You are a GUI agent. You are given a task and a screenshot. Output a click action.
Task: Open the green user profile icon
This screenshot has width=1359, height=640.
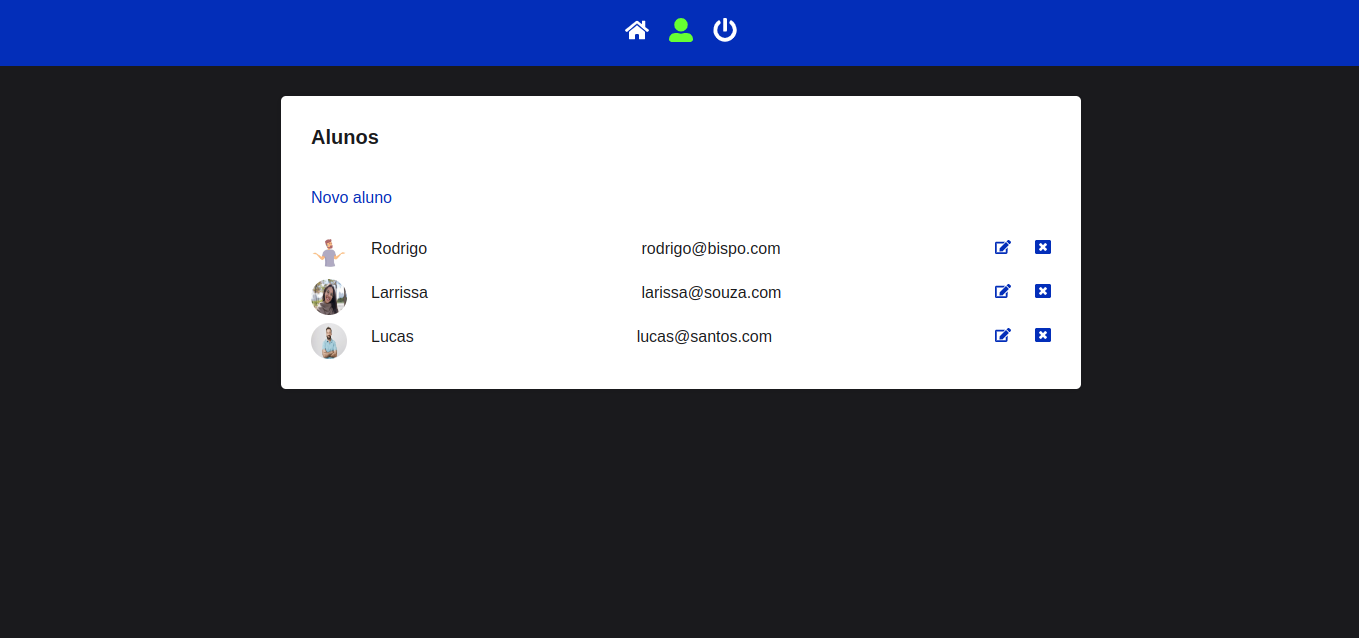coord(681,30)
